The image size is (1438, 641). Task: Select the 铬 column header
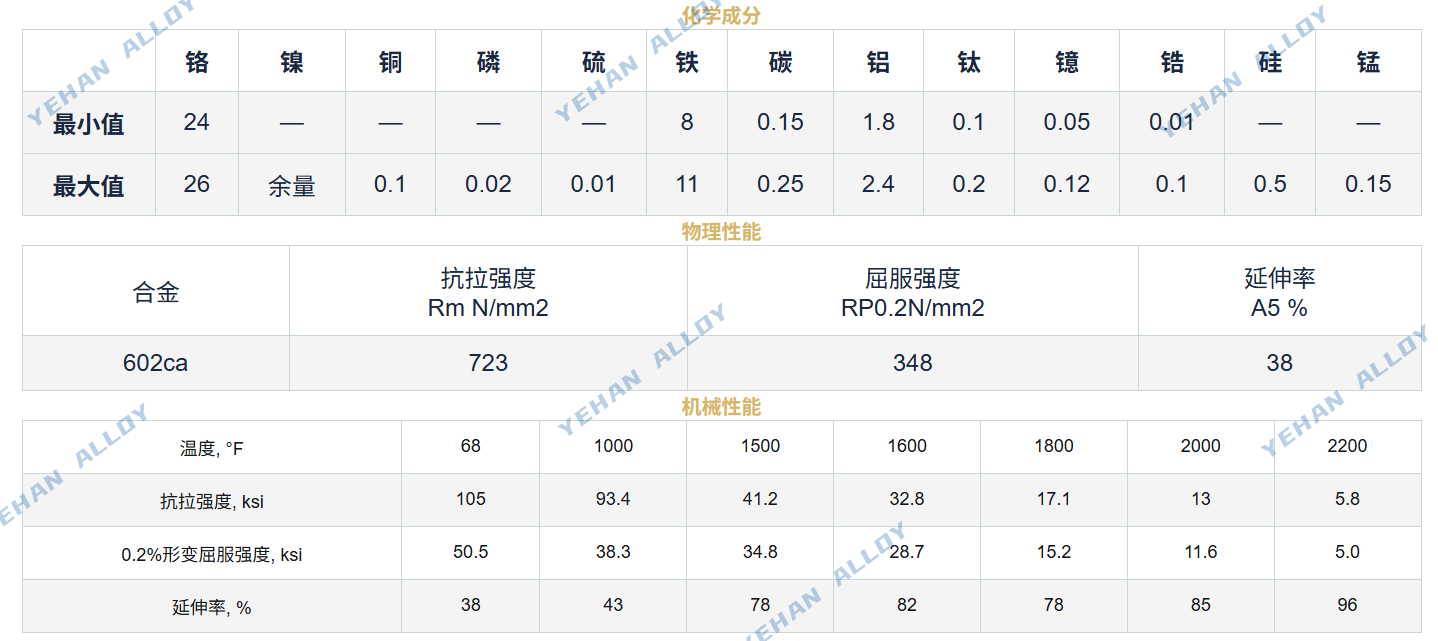pos(197,62)
